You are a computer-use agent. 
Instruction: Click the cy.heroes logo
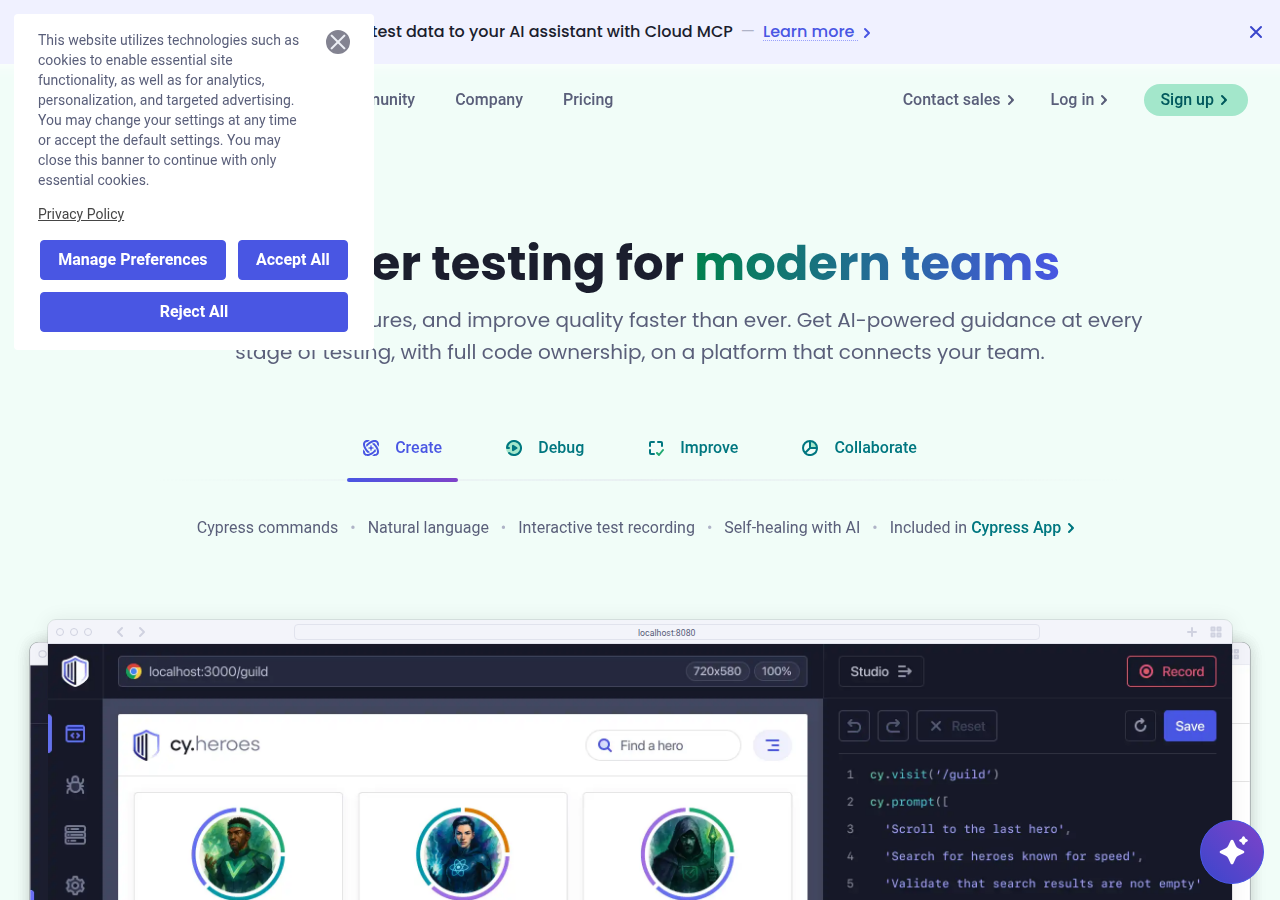pos(197,745)
